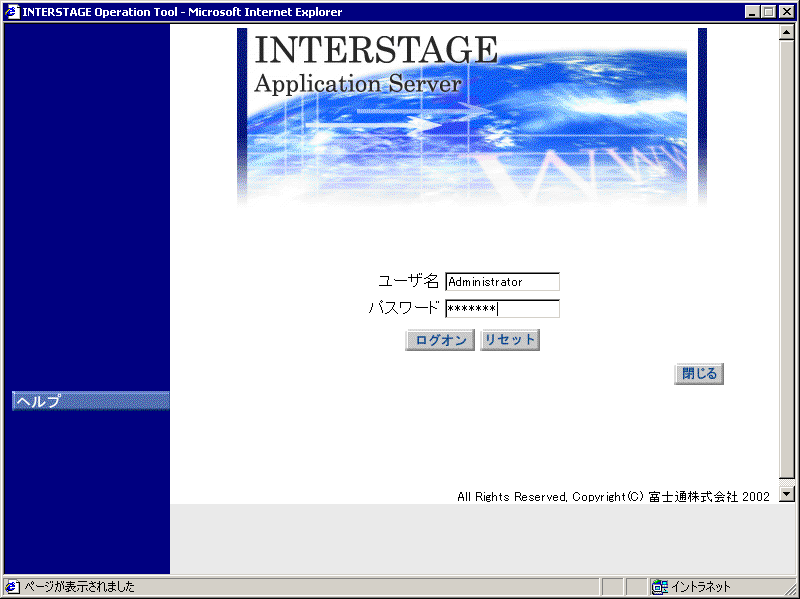
Task: Click the ユーザ名 field containing Administrator
Action: [503, 281]
